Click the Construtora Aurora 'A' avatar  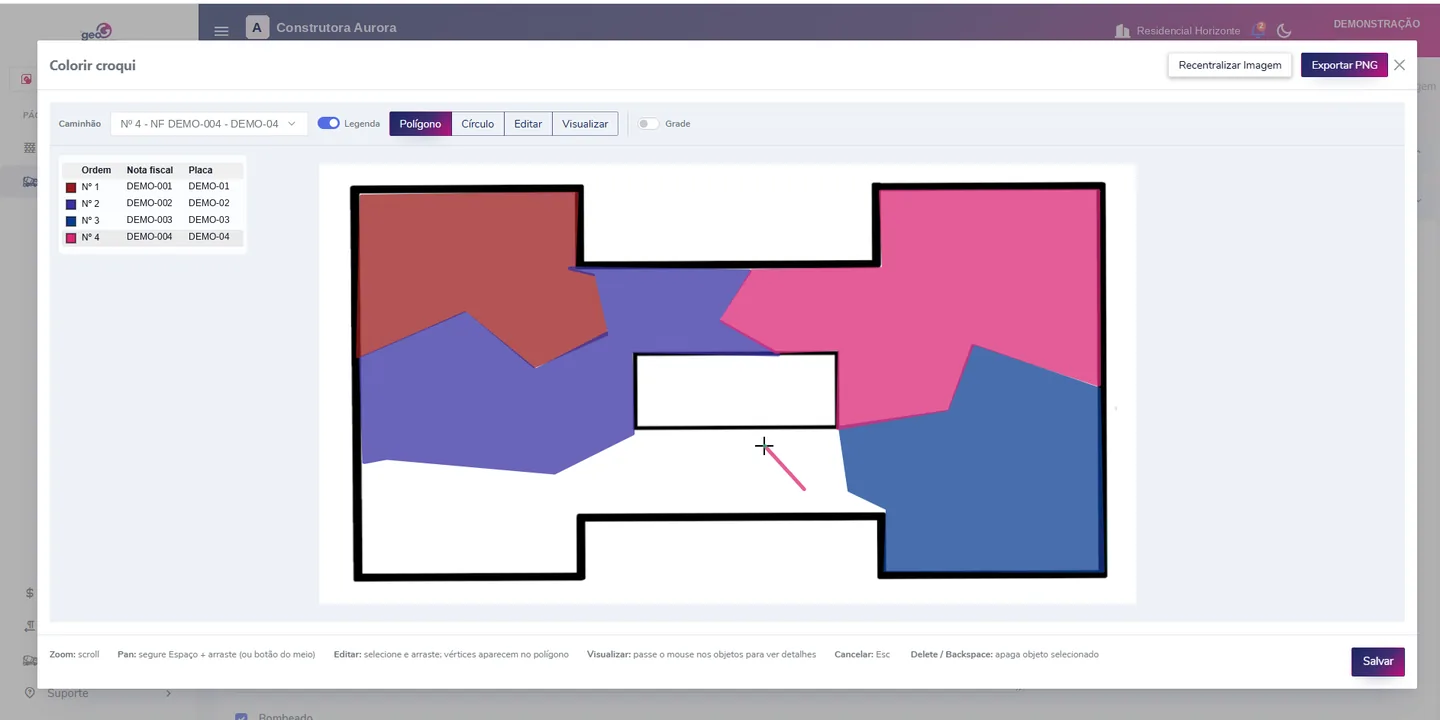pyautogui.click(x=257, y=28)
